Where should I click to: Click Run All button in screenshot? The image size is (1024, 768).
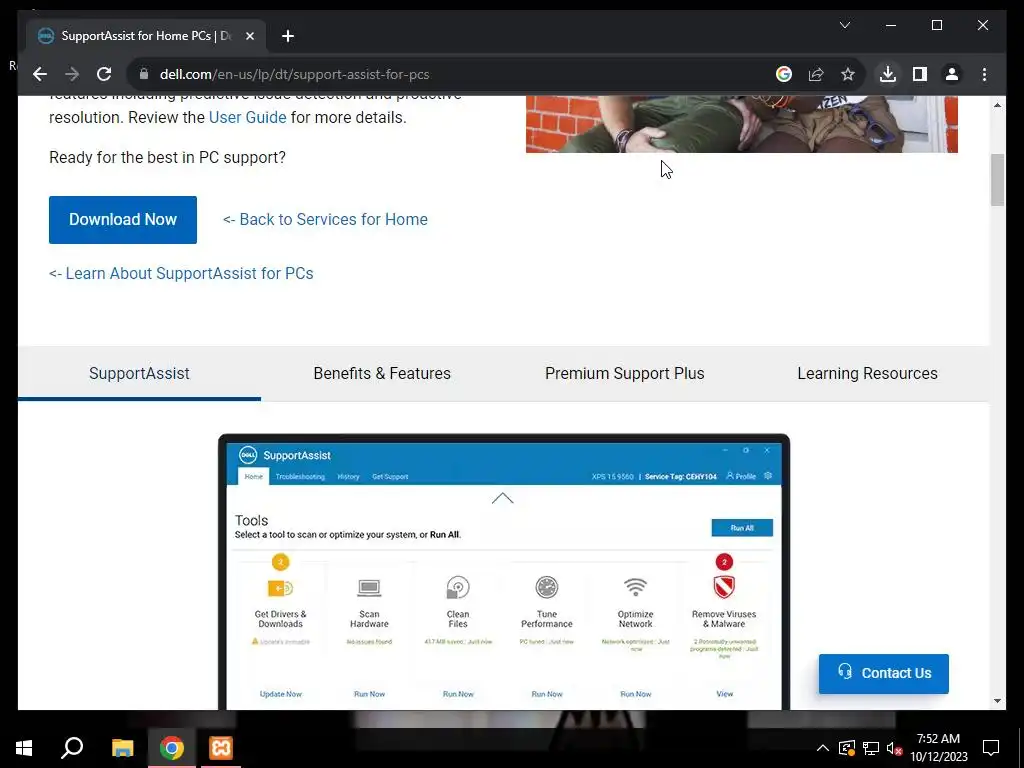tap(742, 528)
